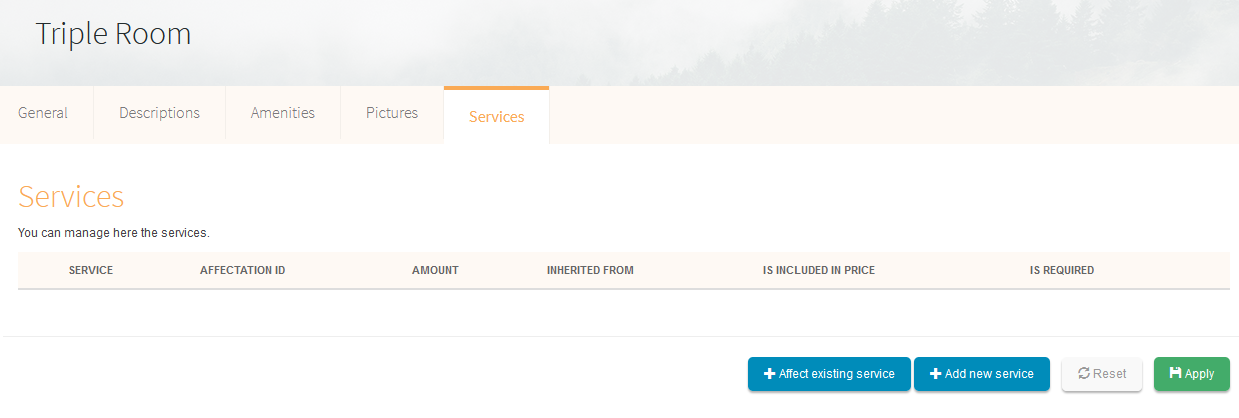Click the Affectation ID column header

(x=242, y=270)
